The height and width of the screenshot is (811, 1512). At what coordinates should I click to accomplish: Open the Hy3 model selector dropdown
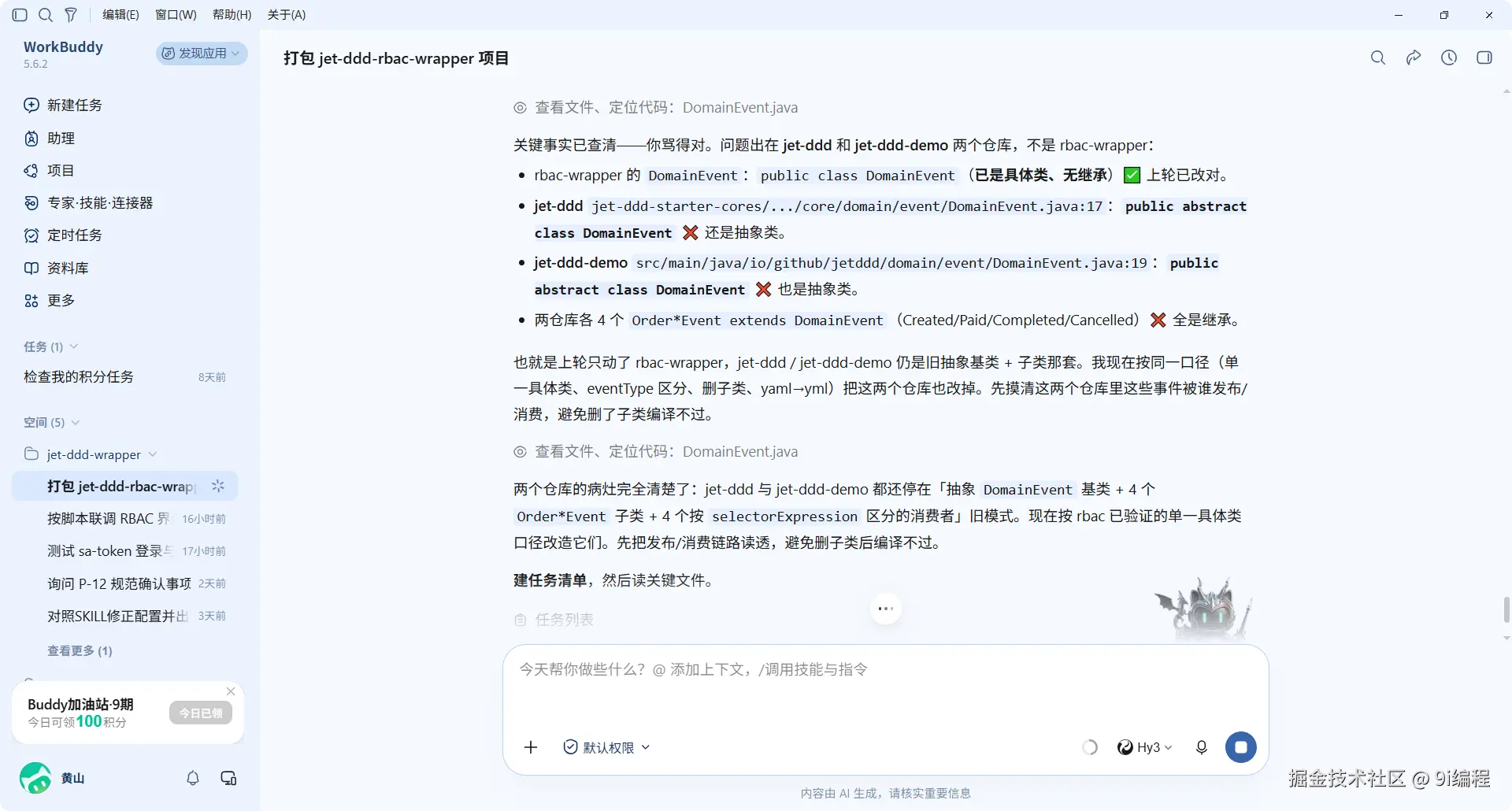tap(1145, 747)
